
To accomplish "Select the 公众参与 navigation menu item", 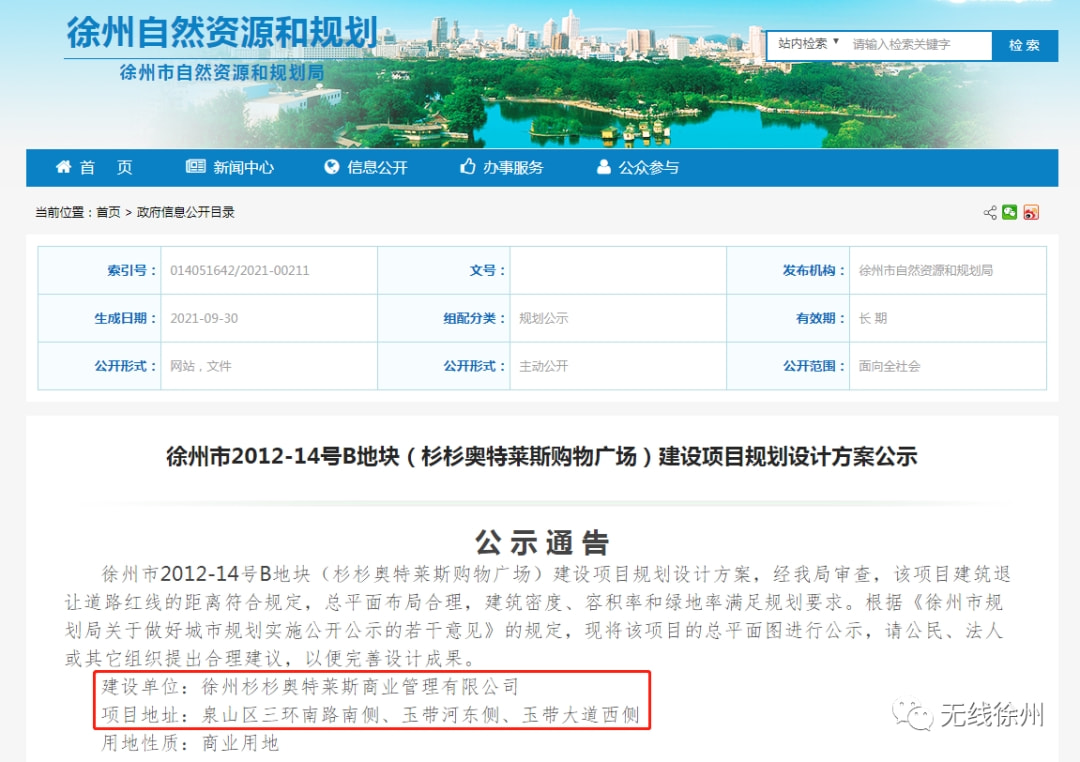I will click(x=648, y=167).
